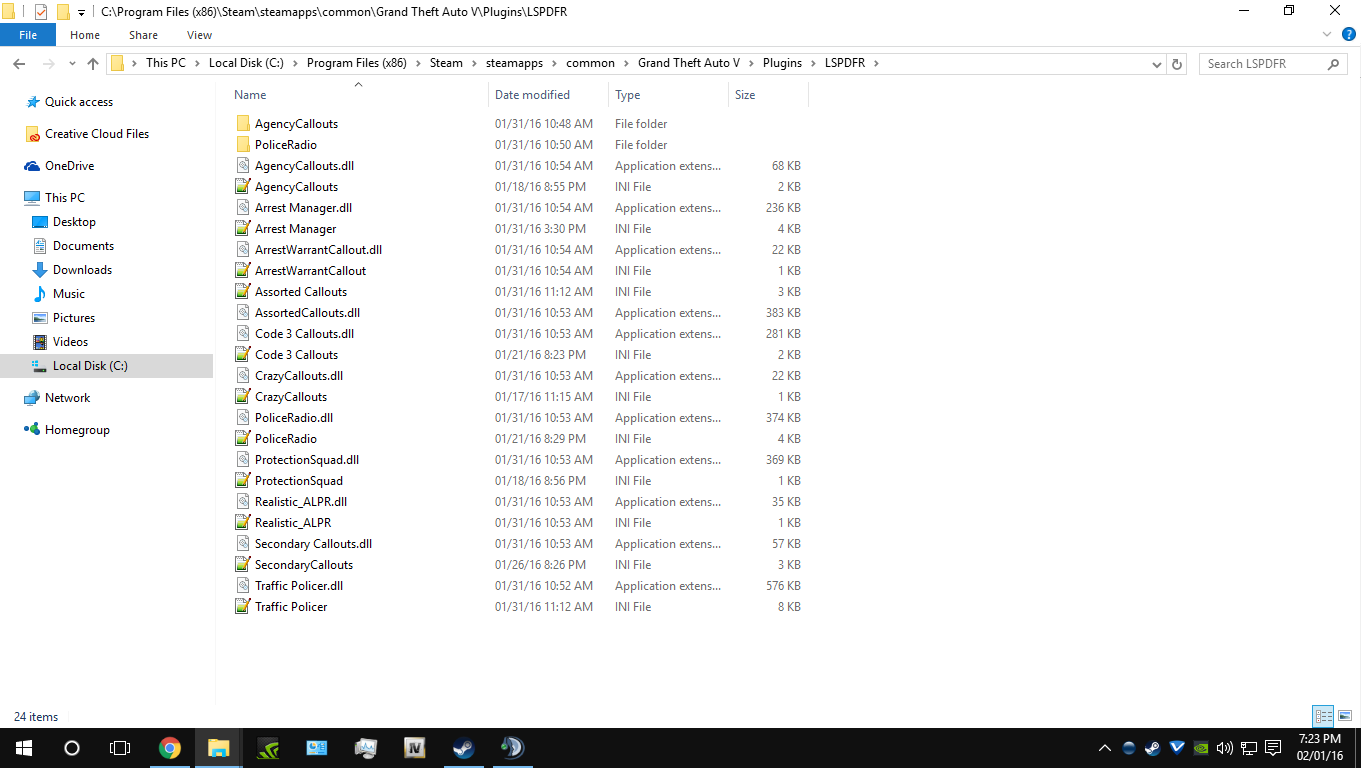Click Program Files (x86) breadcrumb
The width and height of the screenshot is (1361, 768).
pyautogui.click(x=356, y=63)
